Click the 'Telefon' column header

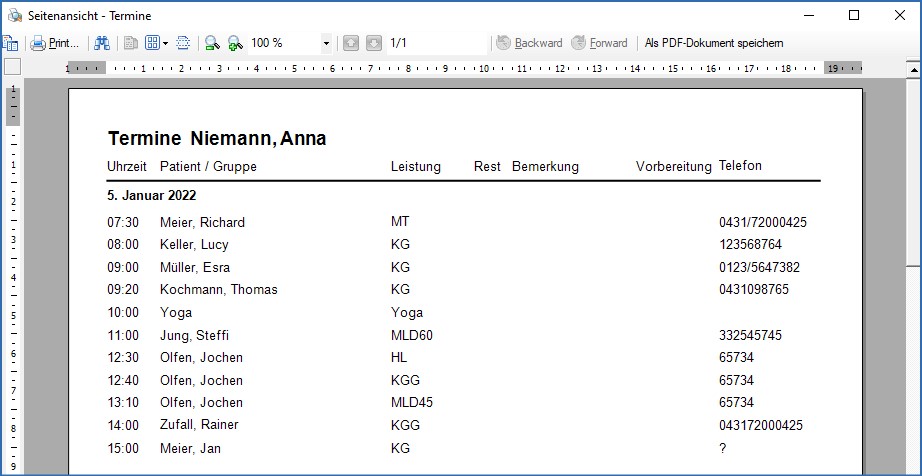tap(740, 166)
